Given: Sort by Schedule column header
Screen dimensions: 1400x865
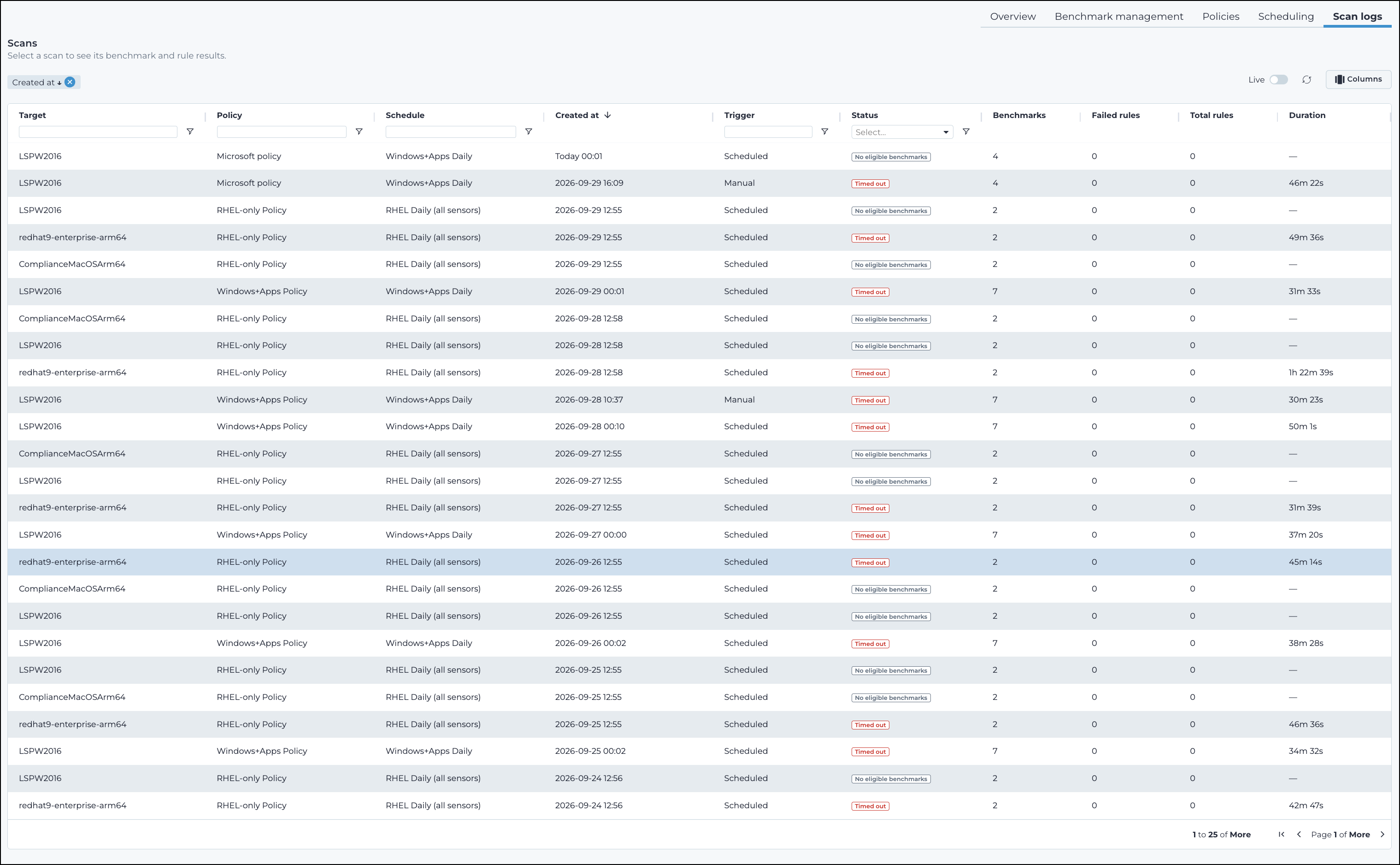Looking at the screenshot, I should point(405,115).
